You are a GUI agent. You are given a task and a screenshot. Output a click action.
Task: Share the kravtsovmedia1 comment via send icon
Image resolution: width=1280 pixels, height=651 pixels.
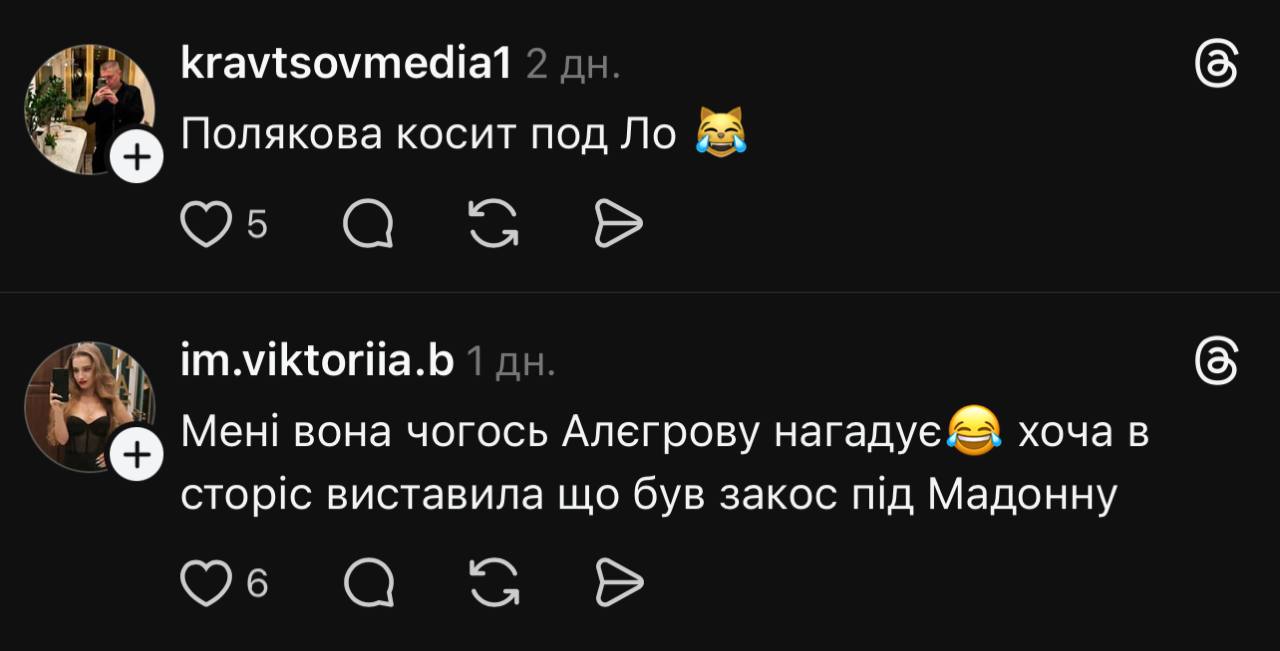tap(618, 225)
